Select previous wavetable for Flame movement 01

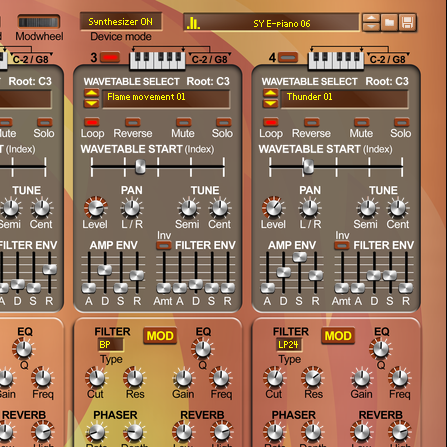click(91, 93)
